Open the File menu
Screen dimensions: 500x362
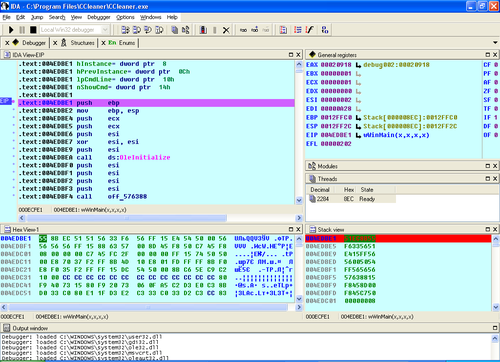6,17
